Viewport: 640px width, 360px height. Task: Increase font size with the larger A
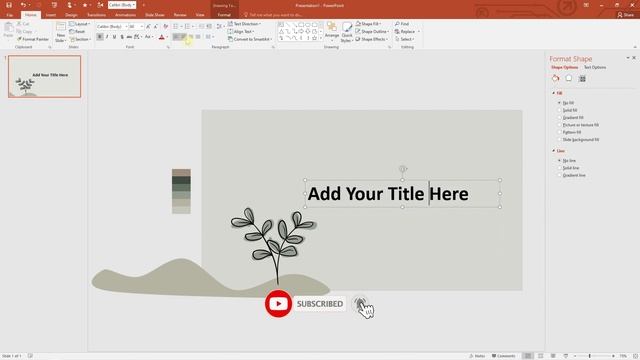coord(148,27)
